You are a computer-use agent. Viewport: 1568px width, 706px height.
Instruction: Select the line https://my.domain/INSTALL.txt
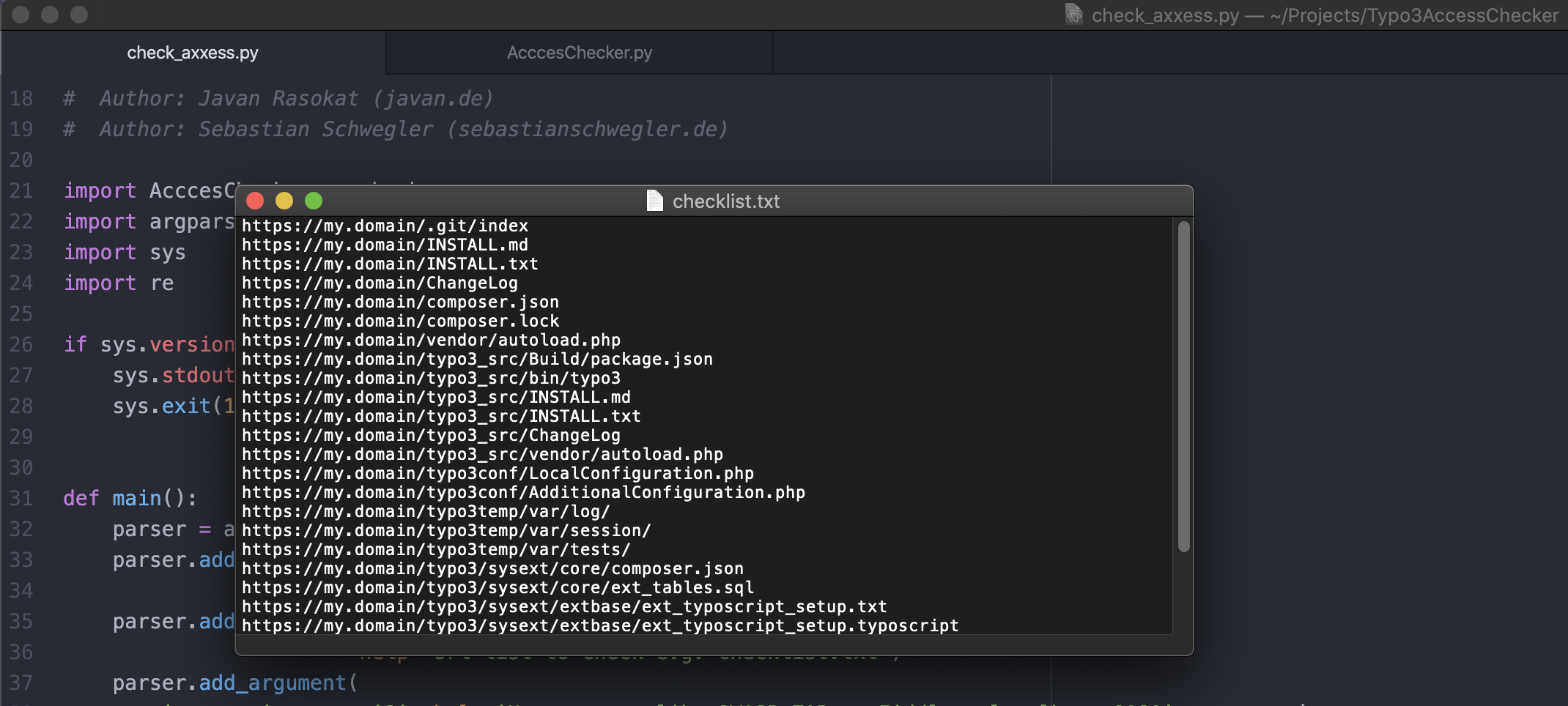390,264
